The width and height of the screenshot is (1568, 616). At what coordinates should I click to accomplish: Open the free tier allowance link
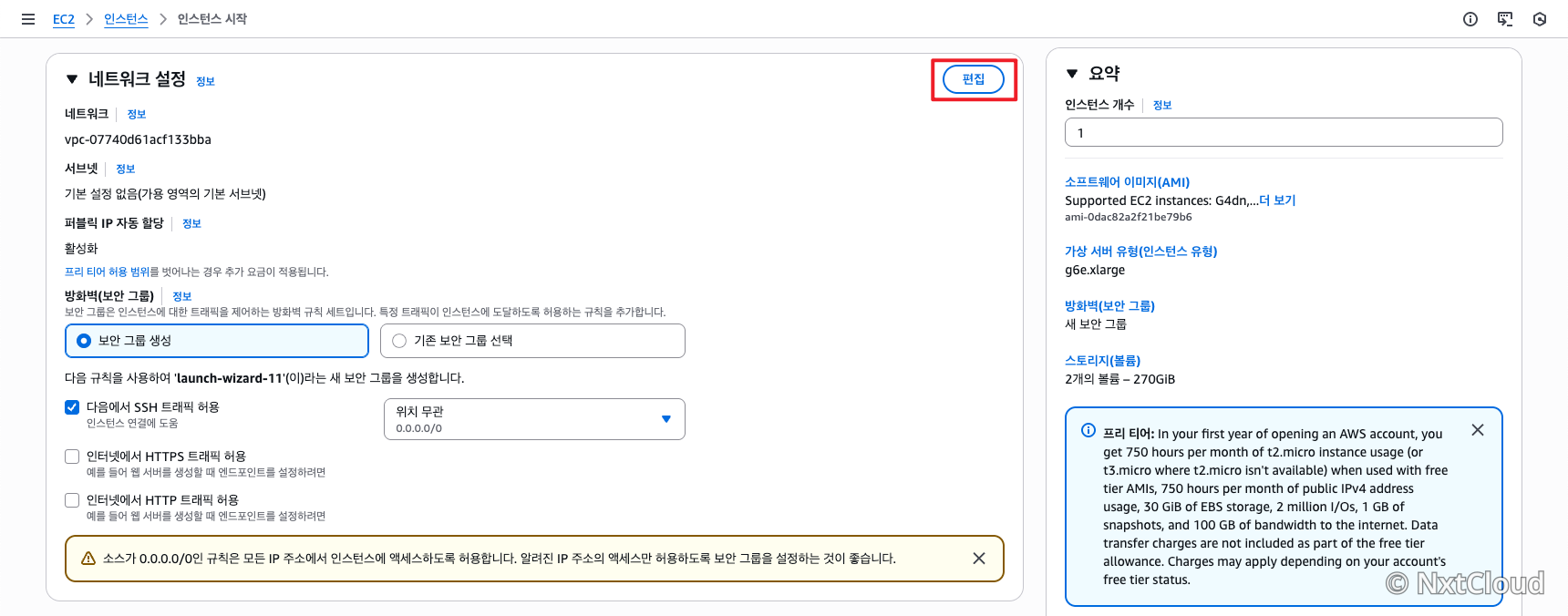pyautogui.click(x=107, y=272)
